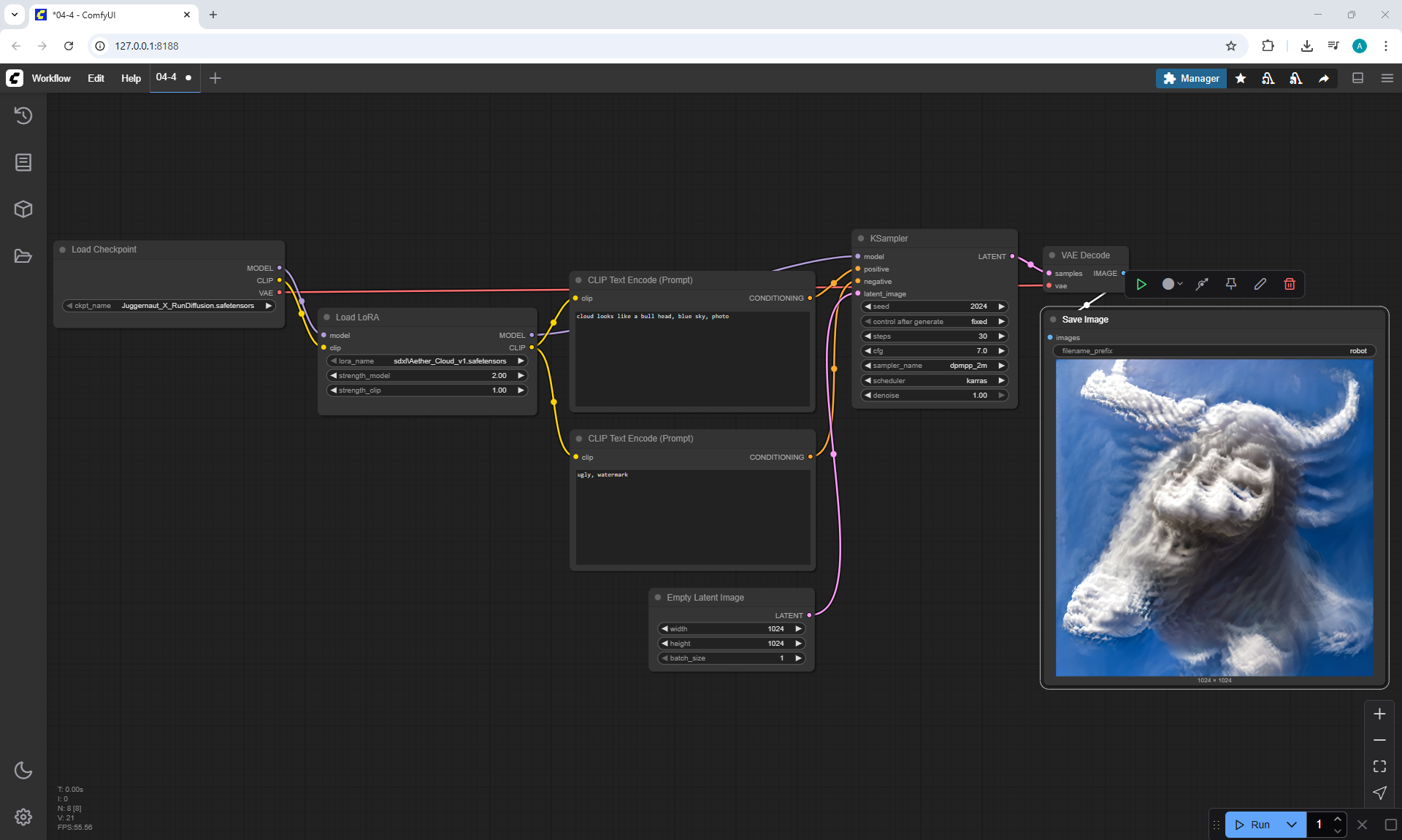Viewport: 1402px width, 840px height.
Task: Collapse the Load LoRA node dot
Action: click(x=326, y=317)
